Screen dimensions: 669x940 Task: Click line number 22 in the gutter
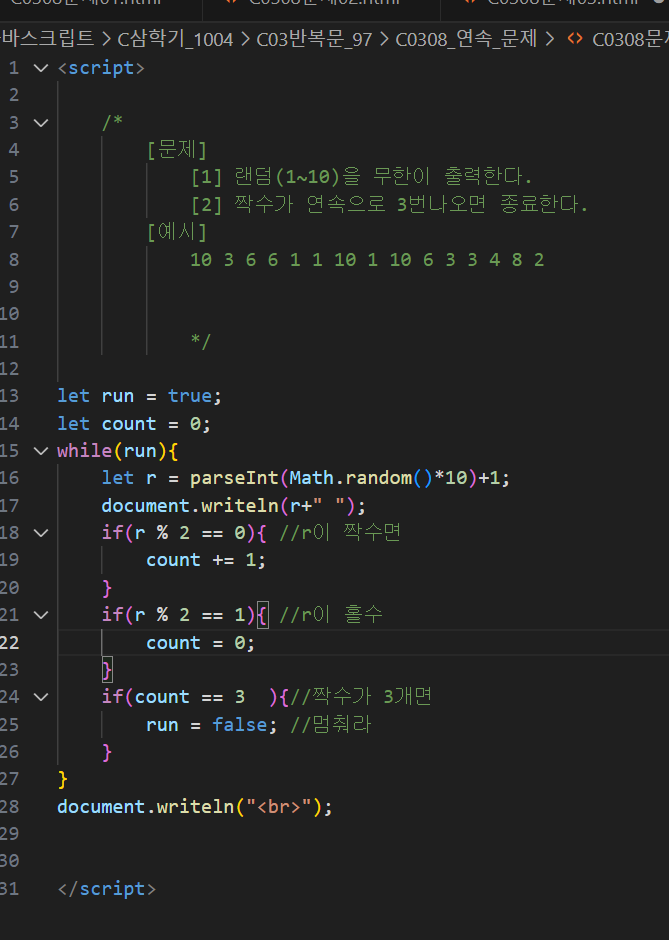tap(10, 643)
